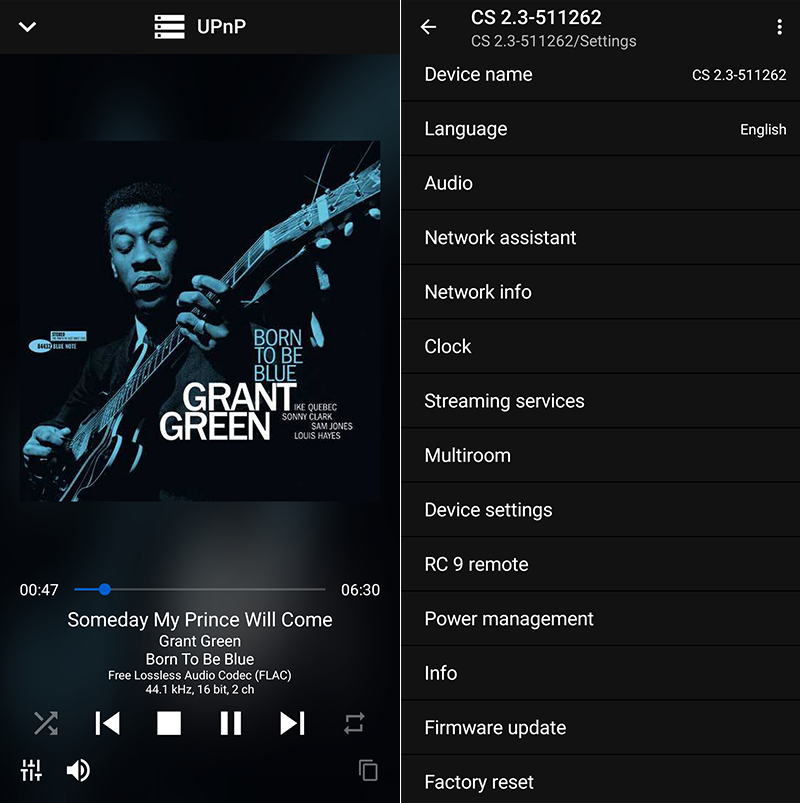Viewport: 800px width, 803px height.
Task: Open the Device name setting
Action: (601, 75)
